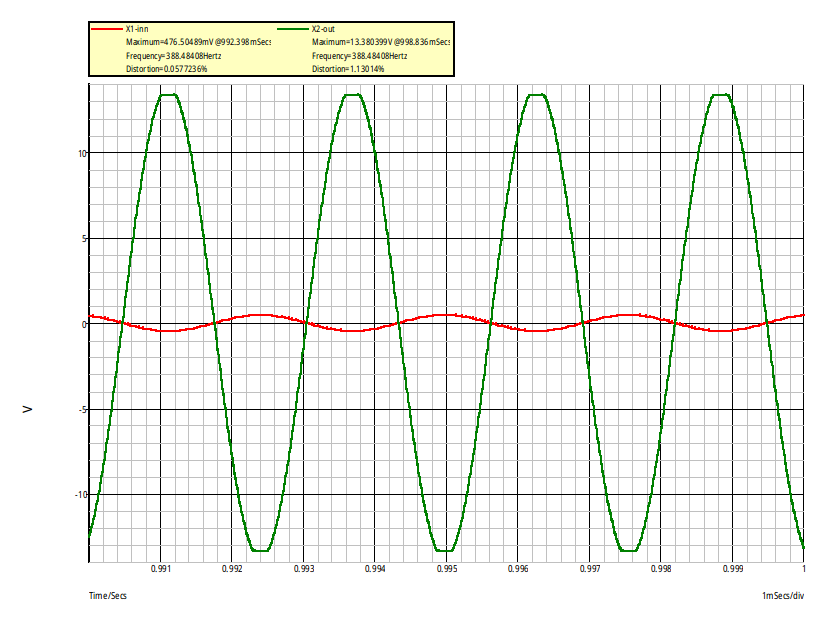Viewport: 840px width, 630px height.
Task: Select Distortion=0.0577236% text
Action: (166, 69)
